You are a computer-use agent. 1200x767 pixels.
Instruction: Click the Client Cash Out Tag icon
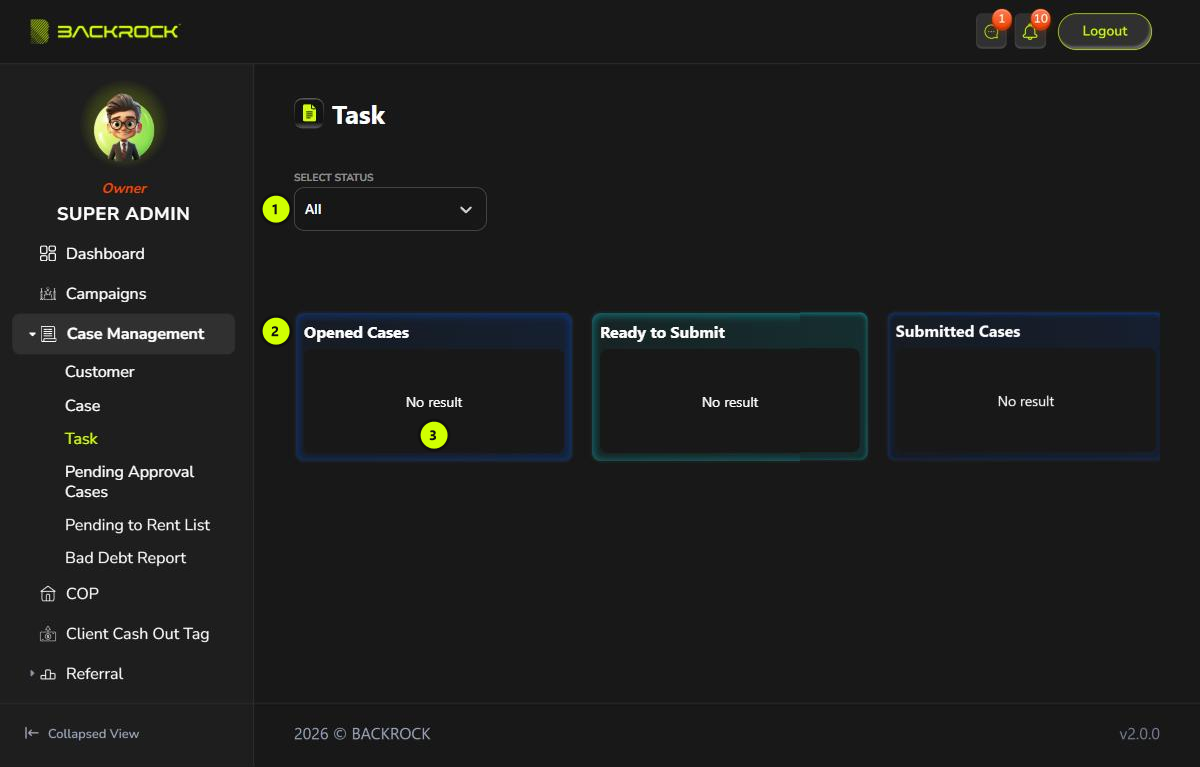click(x=48, y=634)
